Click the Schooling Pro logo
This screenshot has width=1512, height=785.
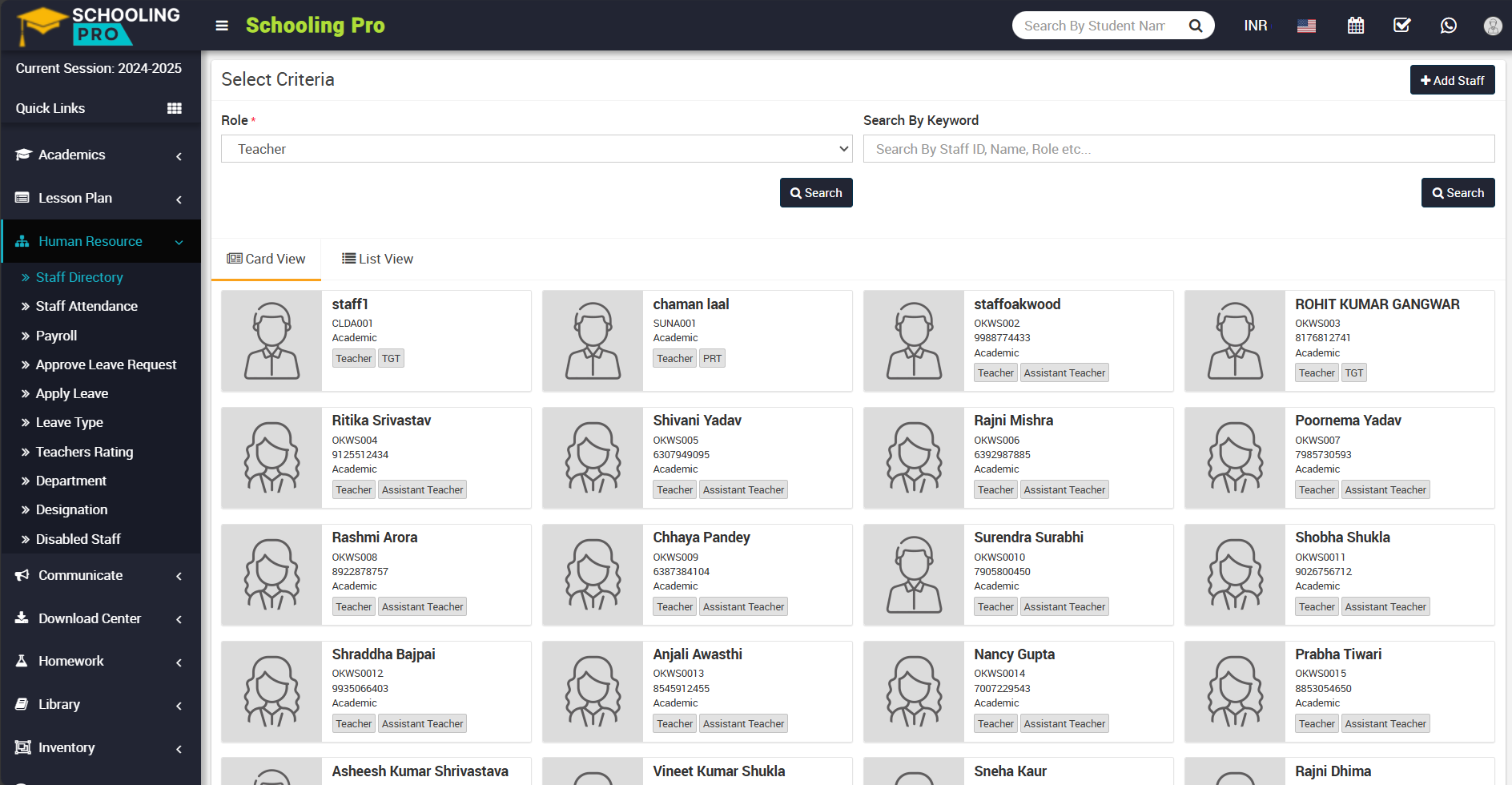coord(99,26)
